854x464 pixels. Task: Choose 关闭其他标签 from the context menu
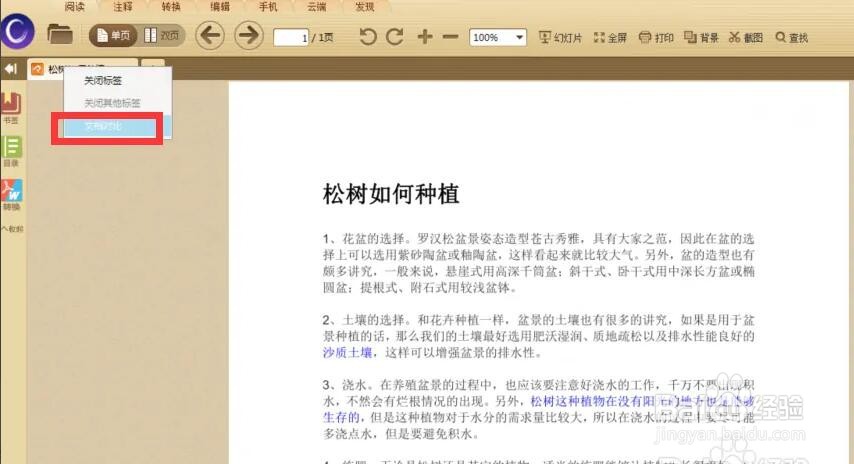click(x=112, y=103)
